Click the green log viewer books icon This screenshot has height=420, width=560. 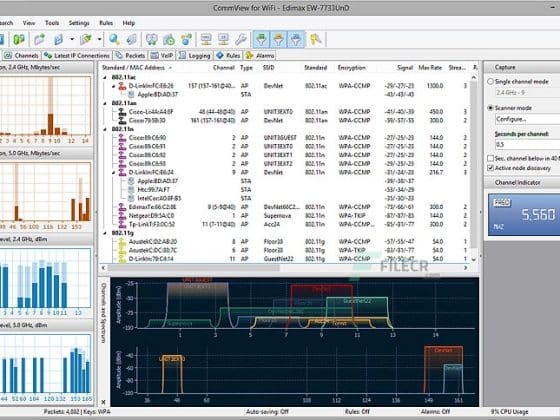(x=19, y=39)
